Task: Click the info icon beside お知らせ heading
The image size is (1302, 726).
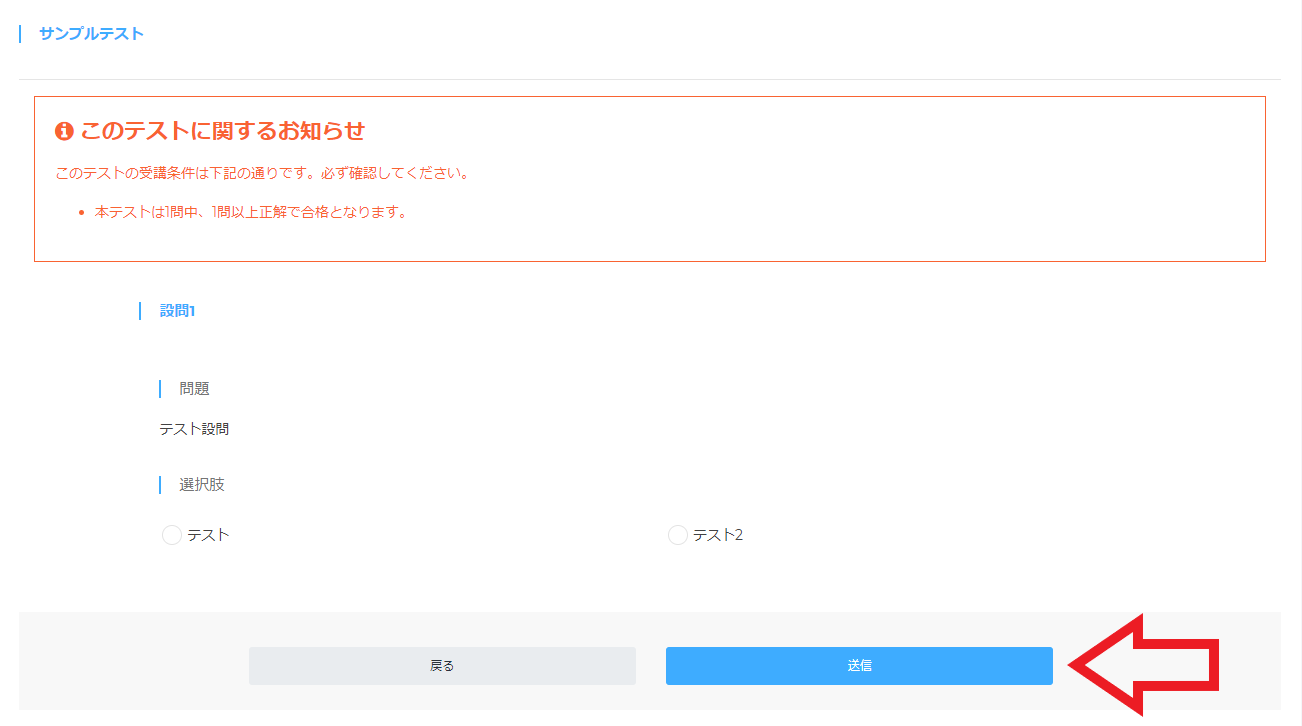Action: (65, 131)
